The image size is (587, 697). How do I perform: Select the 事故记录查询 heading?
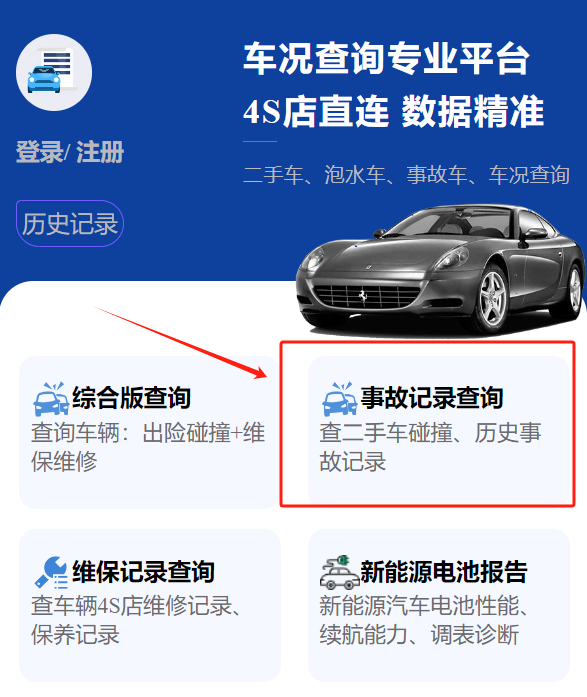click(431, 397)
